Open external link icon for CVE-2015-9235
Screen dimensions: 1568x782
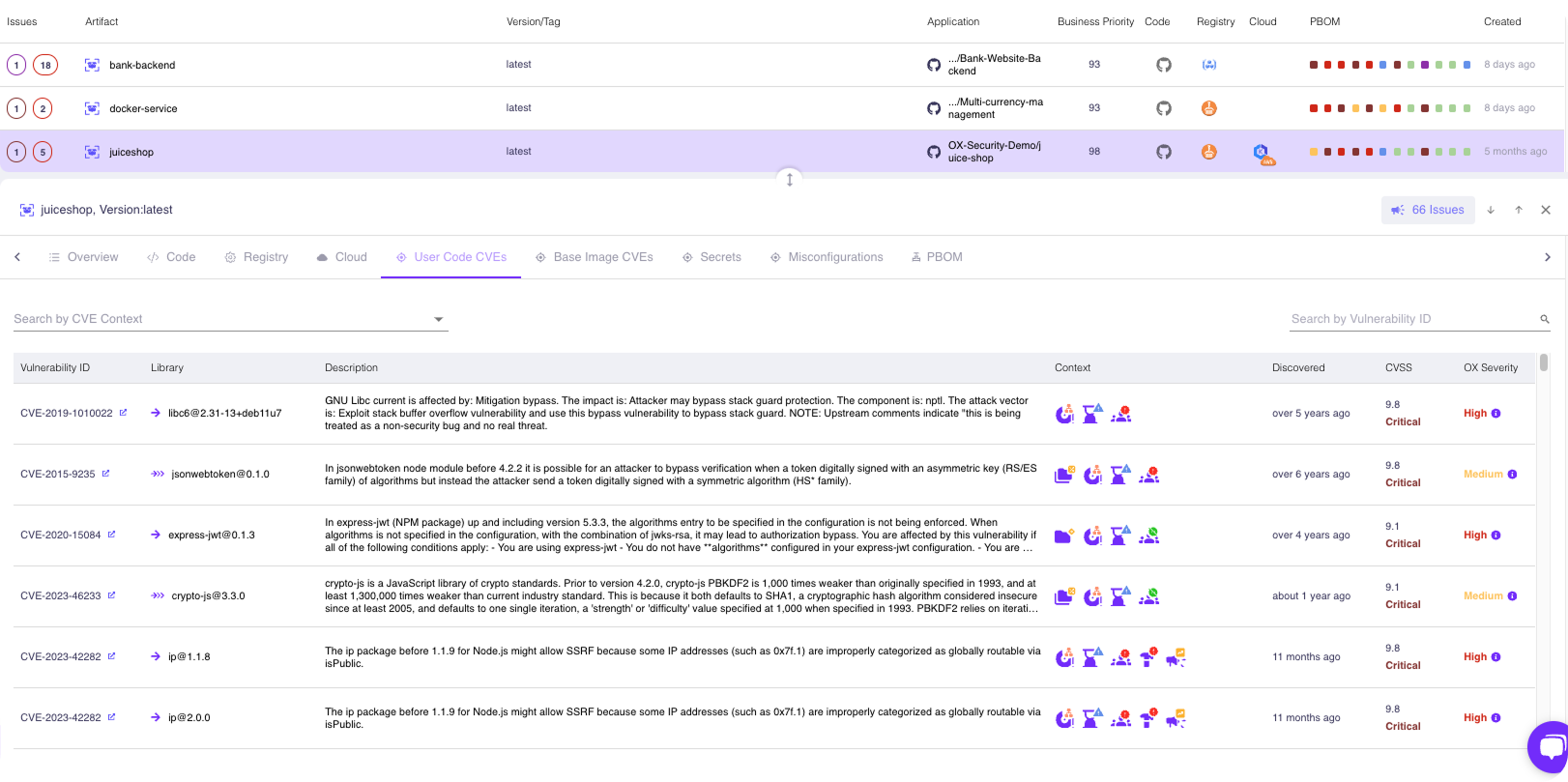click(105, 474)
